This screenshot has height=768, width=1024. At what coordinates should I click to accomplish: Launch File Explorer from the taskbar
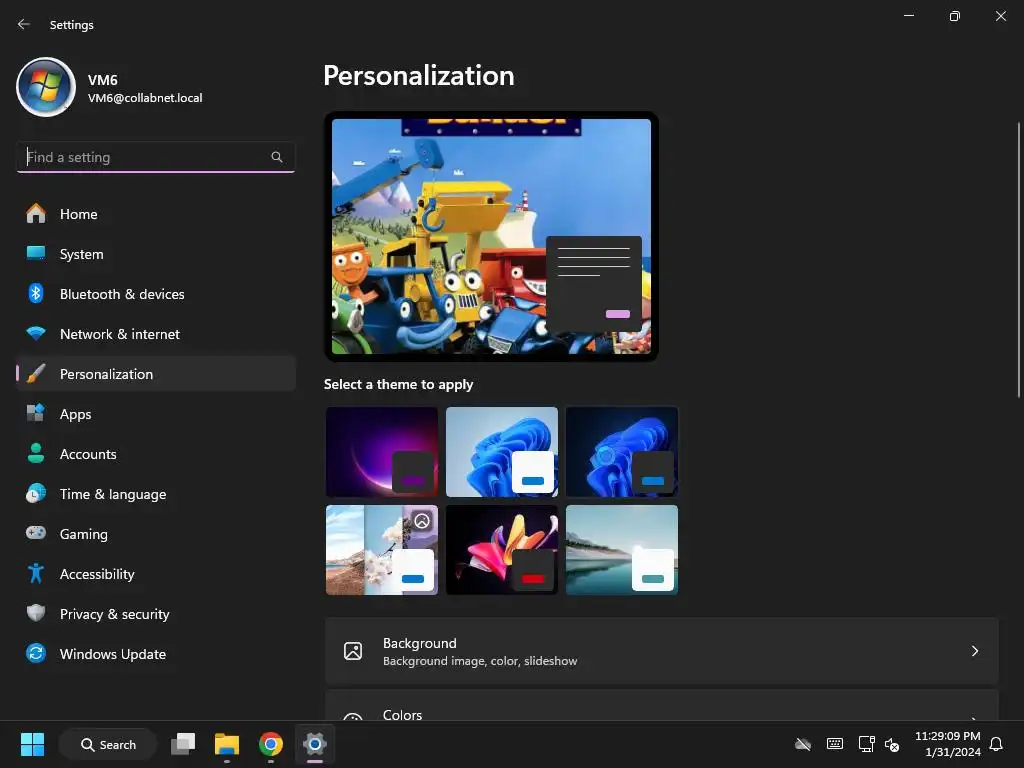click(x=227, y=744)
